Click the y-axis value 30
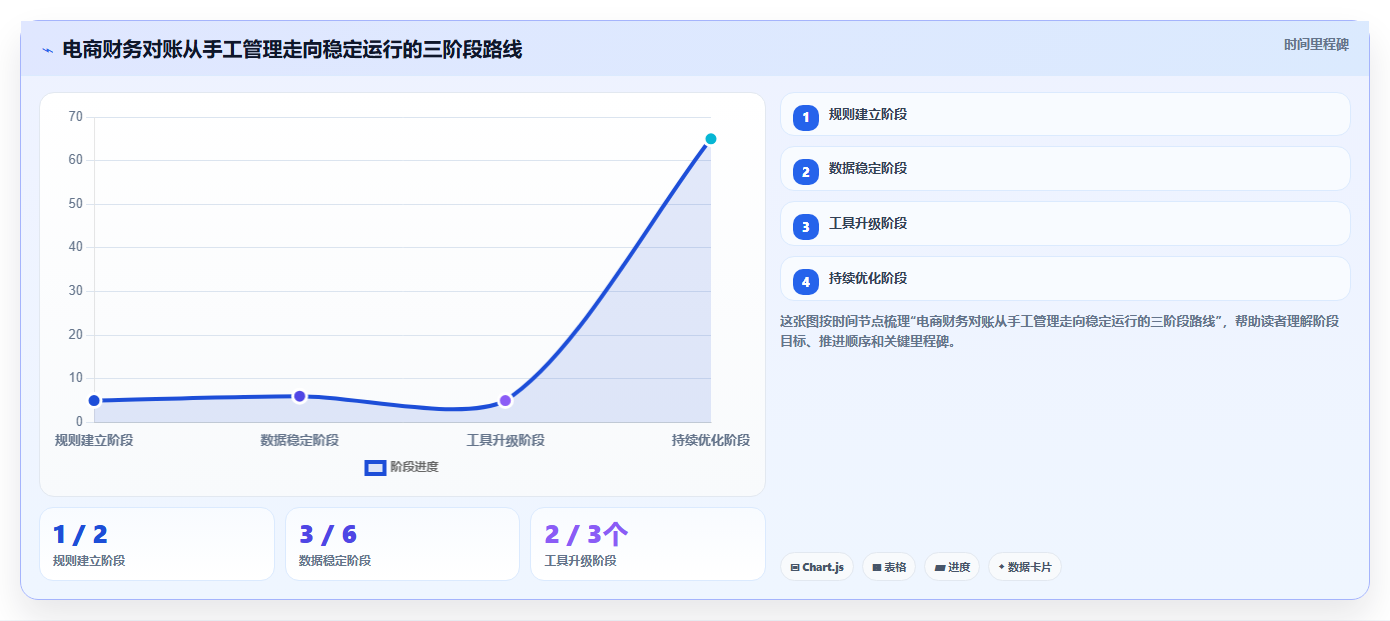This screenshot has width=1390, height=621. [x=76, y=291]
